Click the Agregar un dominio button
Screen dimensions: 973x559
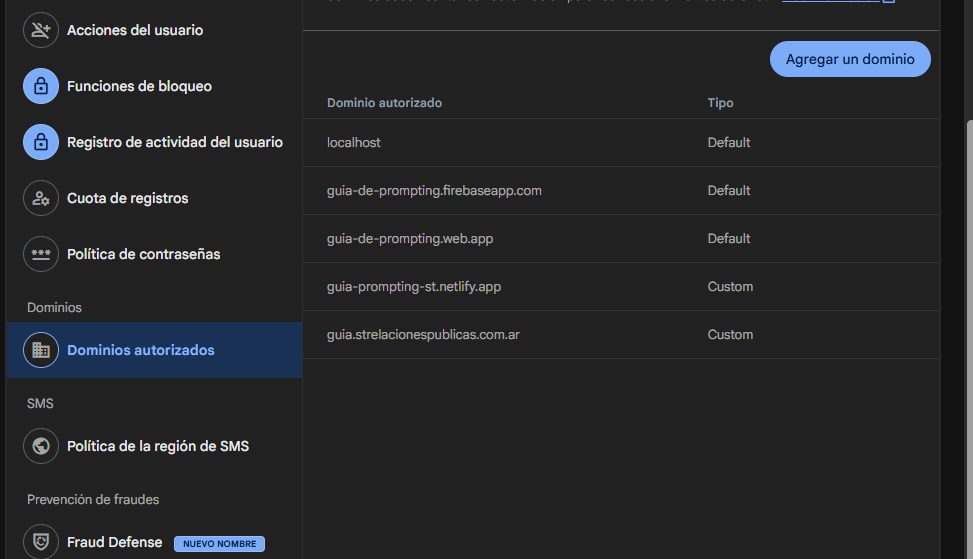point(850,59)
